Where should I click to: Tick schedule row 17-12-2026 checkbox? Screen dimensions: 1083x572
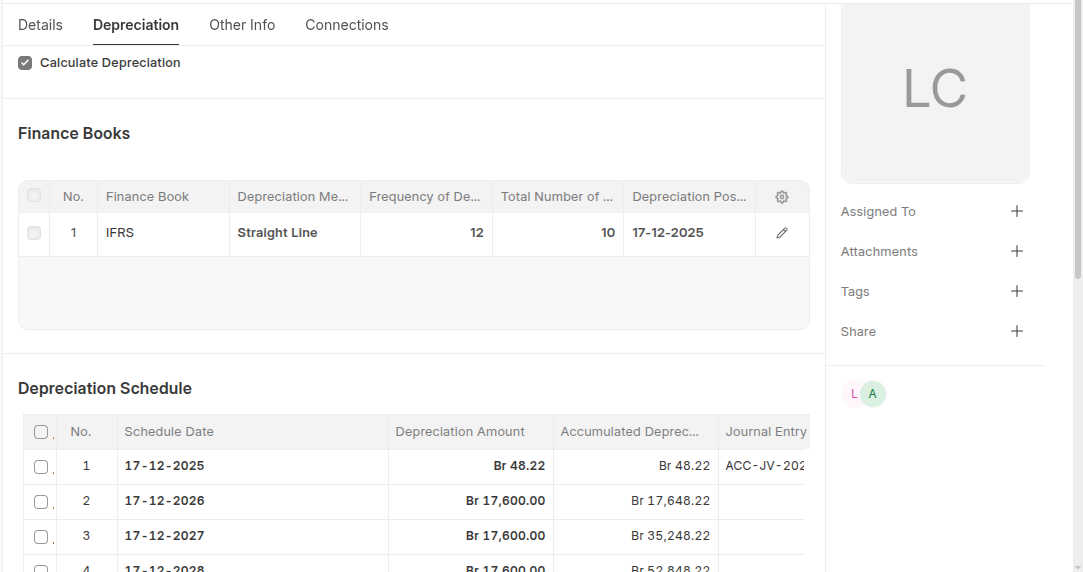click(41, 501)
